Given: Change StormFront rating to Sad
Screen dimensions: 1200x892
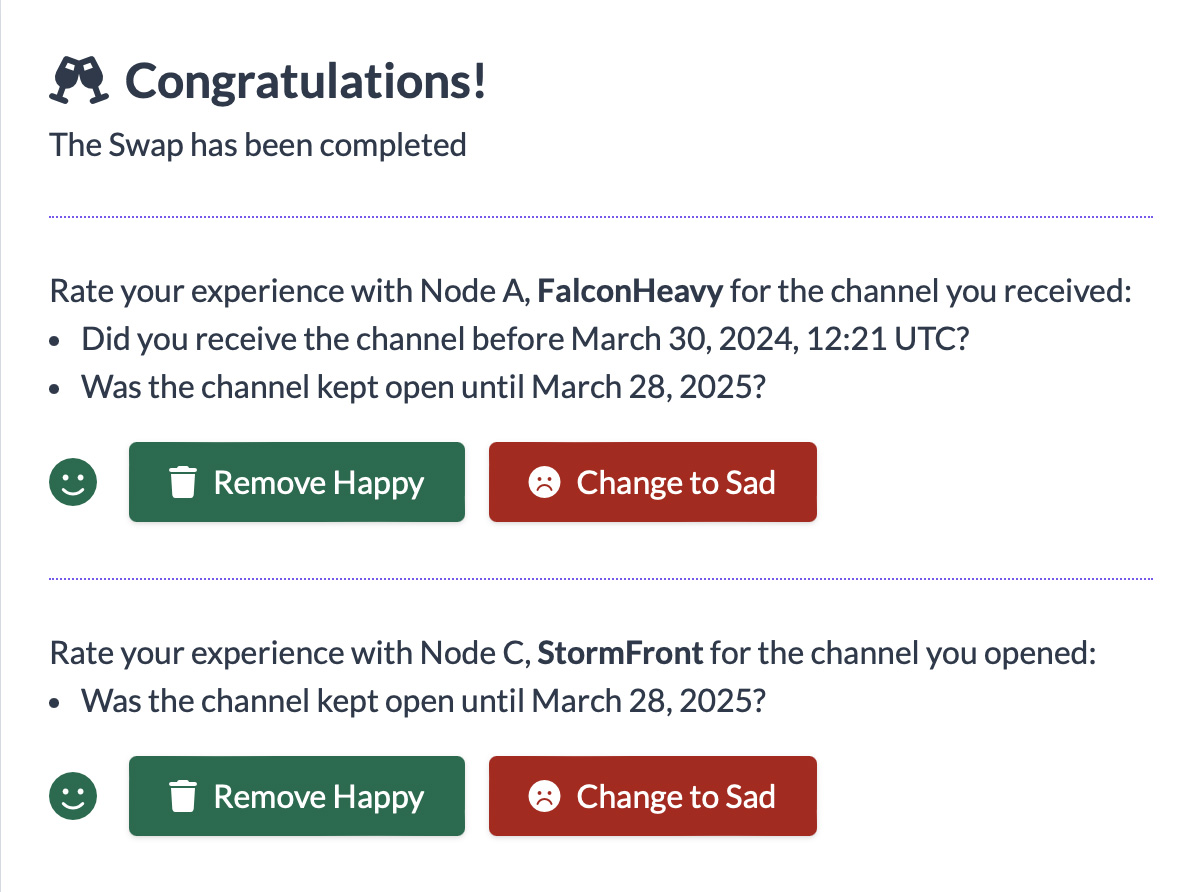Looking at the screenshot, I should [653, 796].
